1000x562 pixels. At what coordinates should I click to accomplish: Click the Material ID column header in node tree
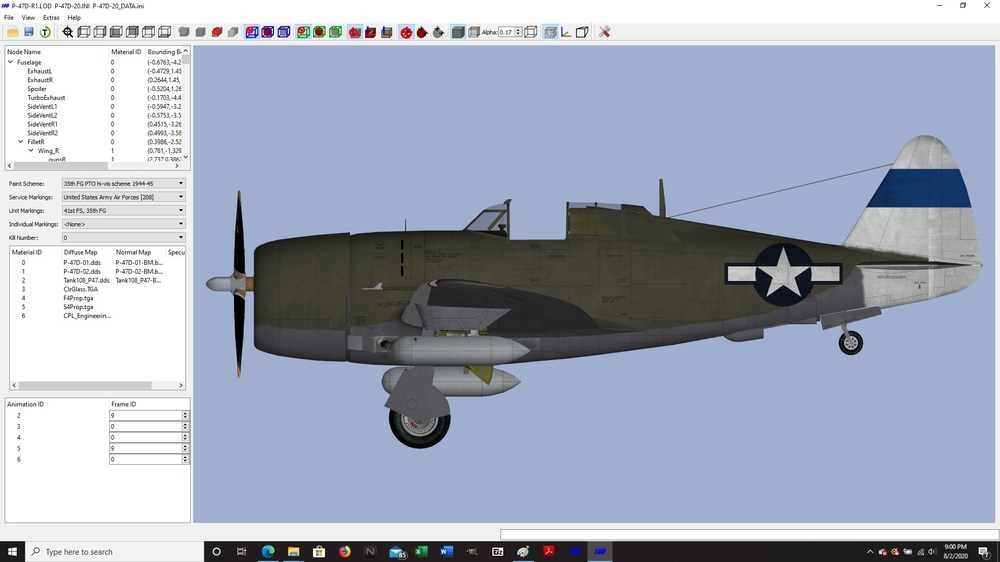coord(126,52)
